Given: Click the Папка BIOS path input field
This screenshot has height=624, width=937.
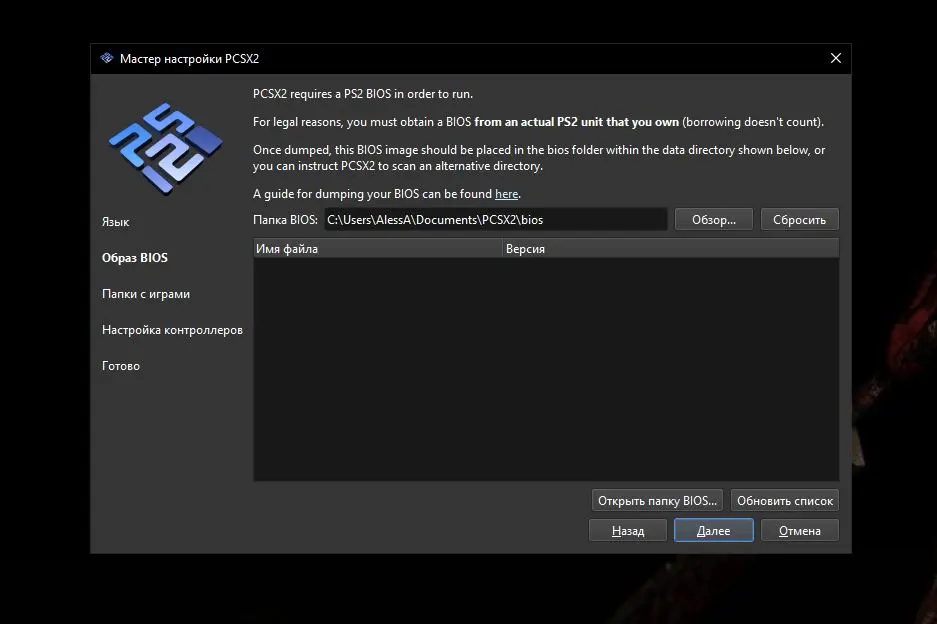Looking at the screenshot, I should (494, 219).
